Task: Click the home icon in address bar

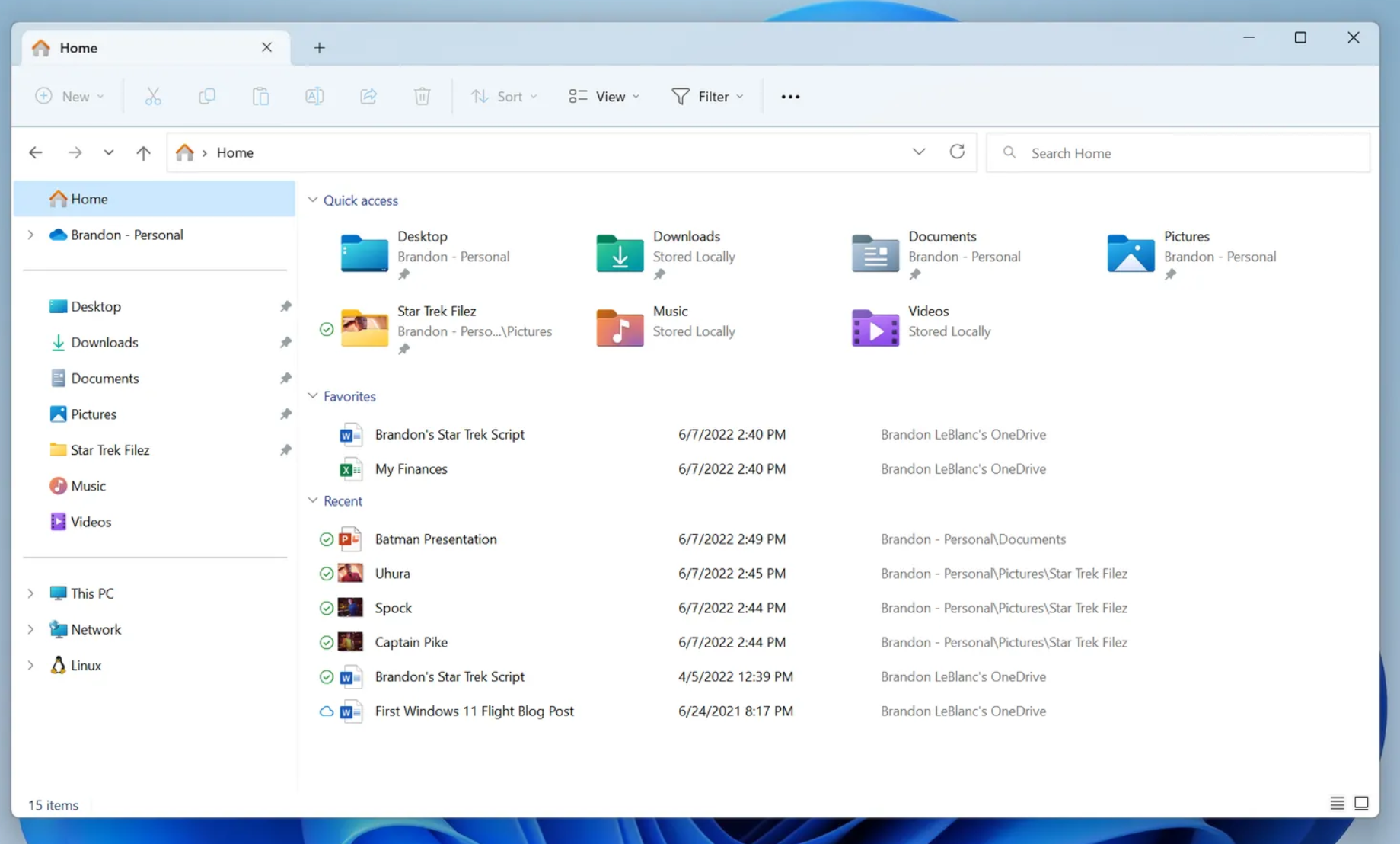Action: [x=184, y=152]
